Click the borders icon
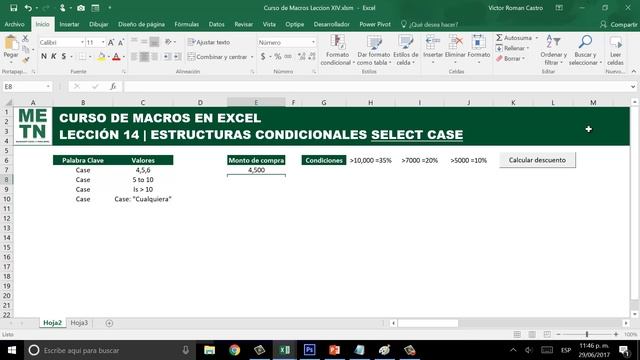This screenshot has height=360, width=640. coord(82,57)
